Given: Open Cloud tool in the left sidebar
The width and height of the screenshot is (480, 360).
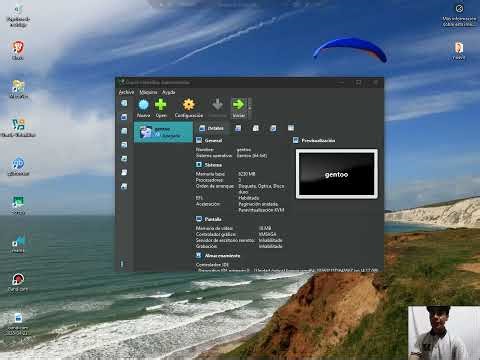Looking at the screenshot, I should pyautogui.click(x=124, y=172).
